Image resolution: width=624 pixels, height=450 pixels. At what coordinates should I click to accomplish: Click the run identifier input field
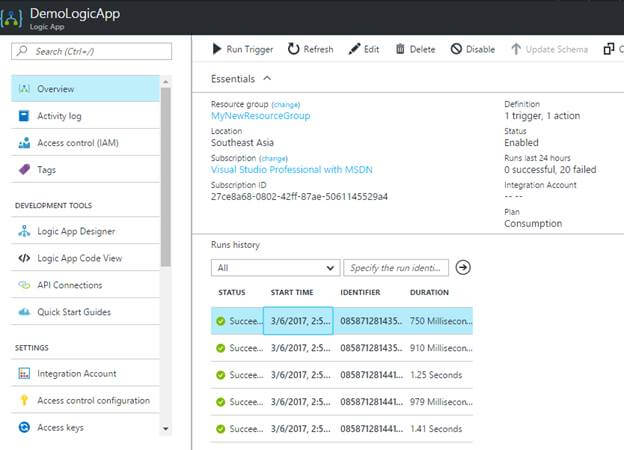[396, 268]
